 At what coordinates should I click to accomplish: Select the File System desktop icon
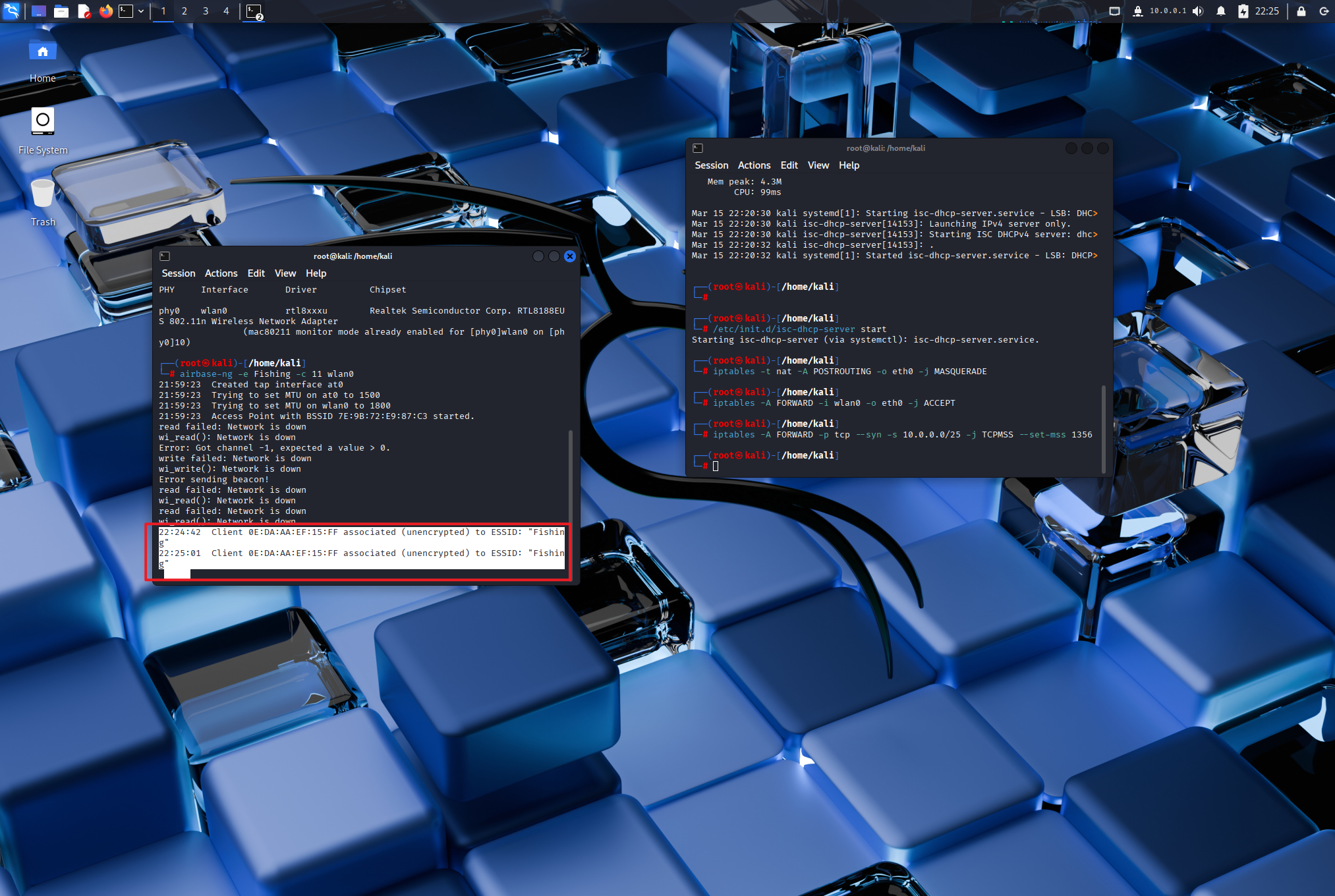coord(43,132)
